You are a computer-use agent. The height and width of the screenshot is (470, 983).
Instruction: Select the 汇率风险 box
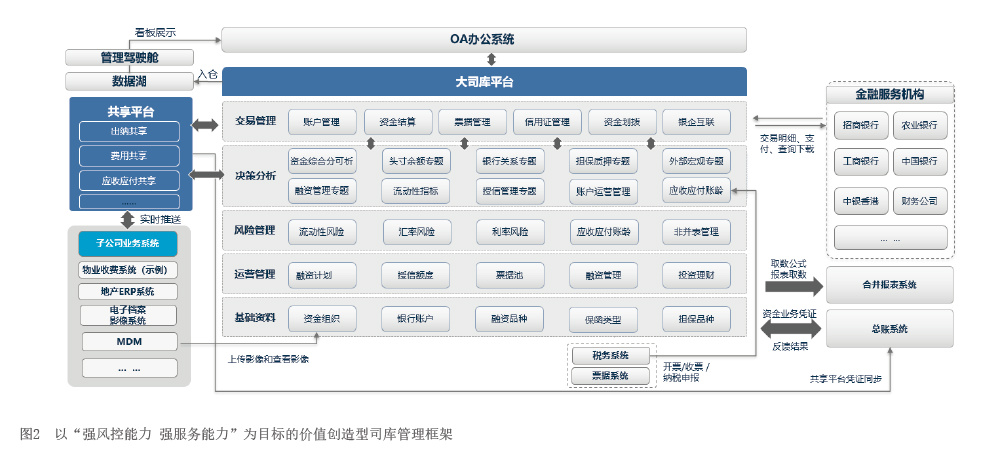[418, 232]
